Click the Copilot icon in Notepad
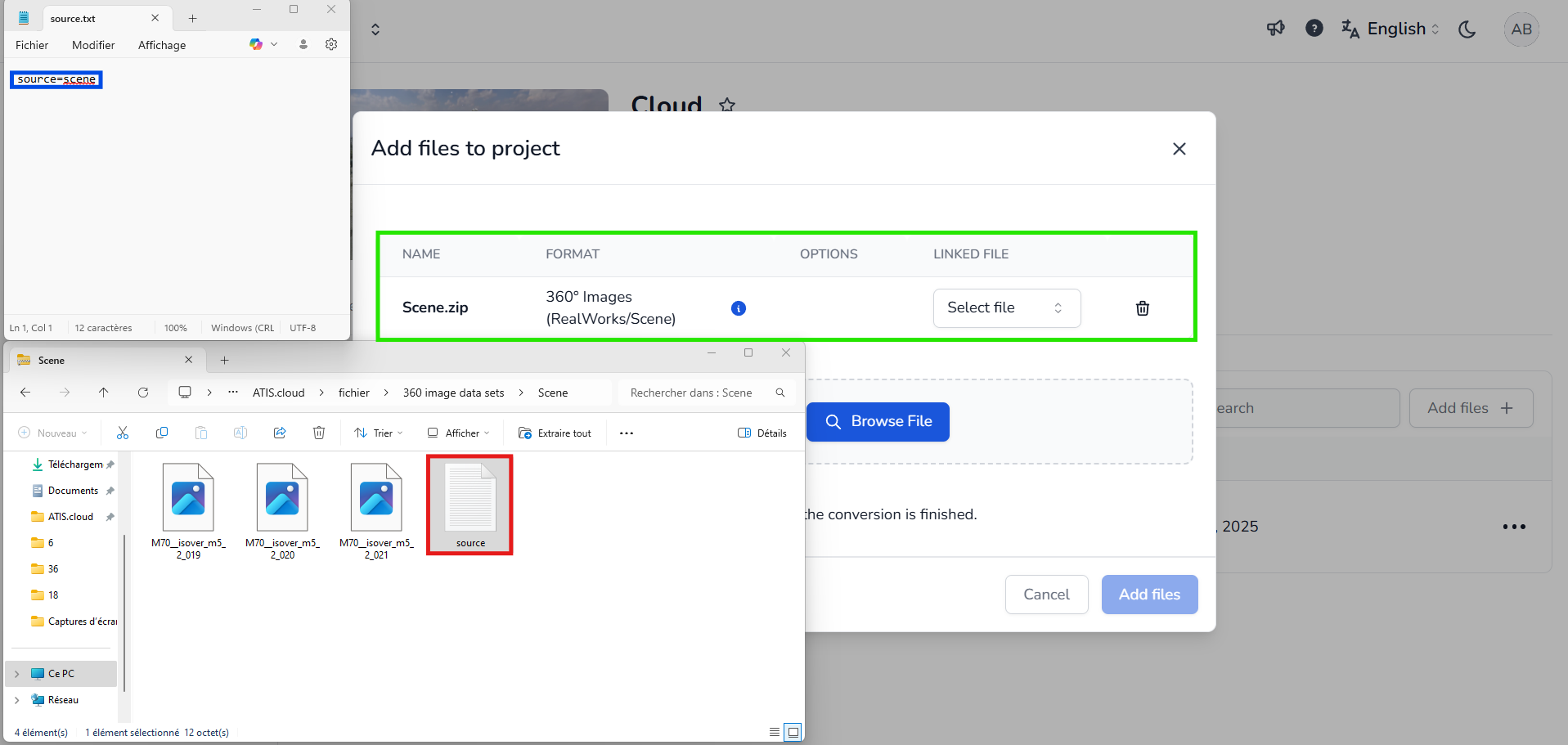The image size is (1568, 745). (256, 44)
